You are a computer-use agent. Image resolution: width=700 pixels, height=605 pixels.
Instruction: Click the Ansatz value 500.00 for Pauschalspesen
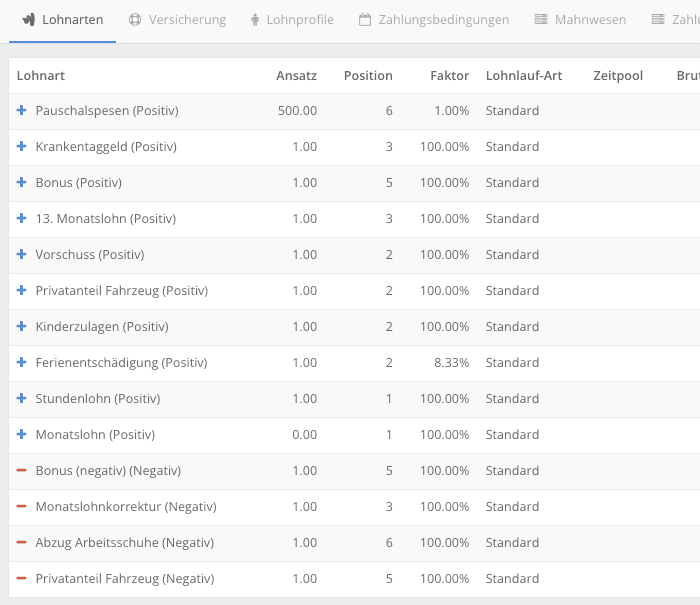pos(297,110)
